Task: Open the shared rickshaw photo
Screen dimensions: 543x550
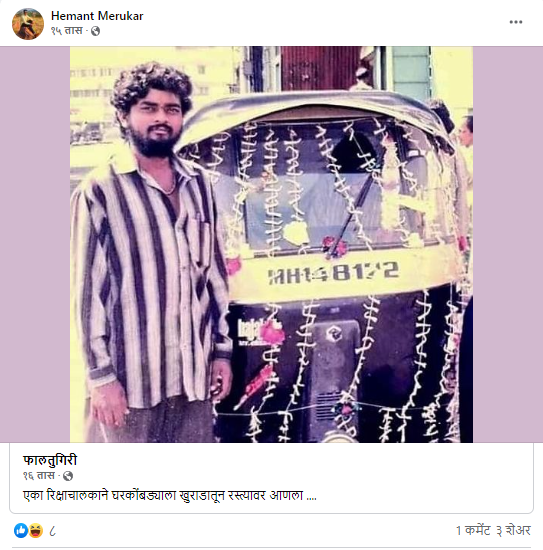Action: pos(271,244)
